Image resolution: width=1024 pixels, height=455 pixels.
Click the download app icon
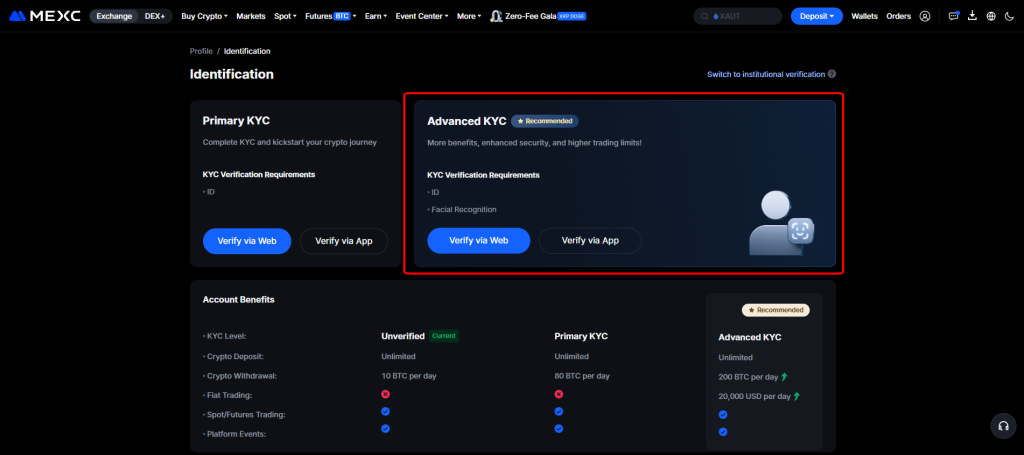[x=972, y=16]
